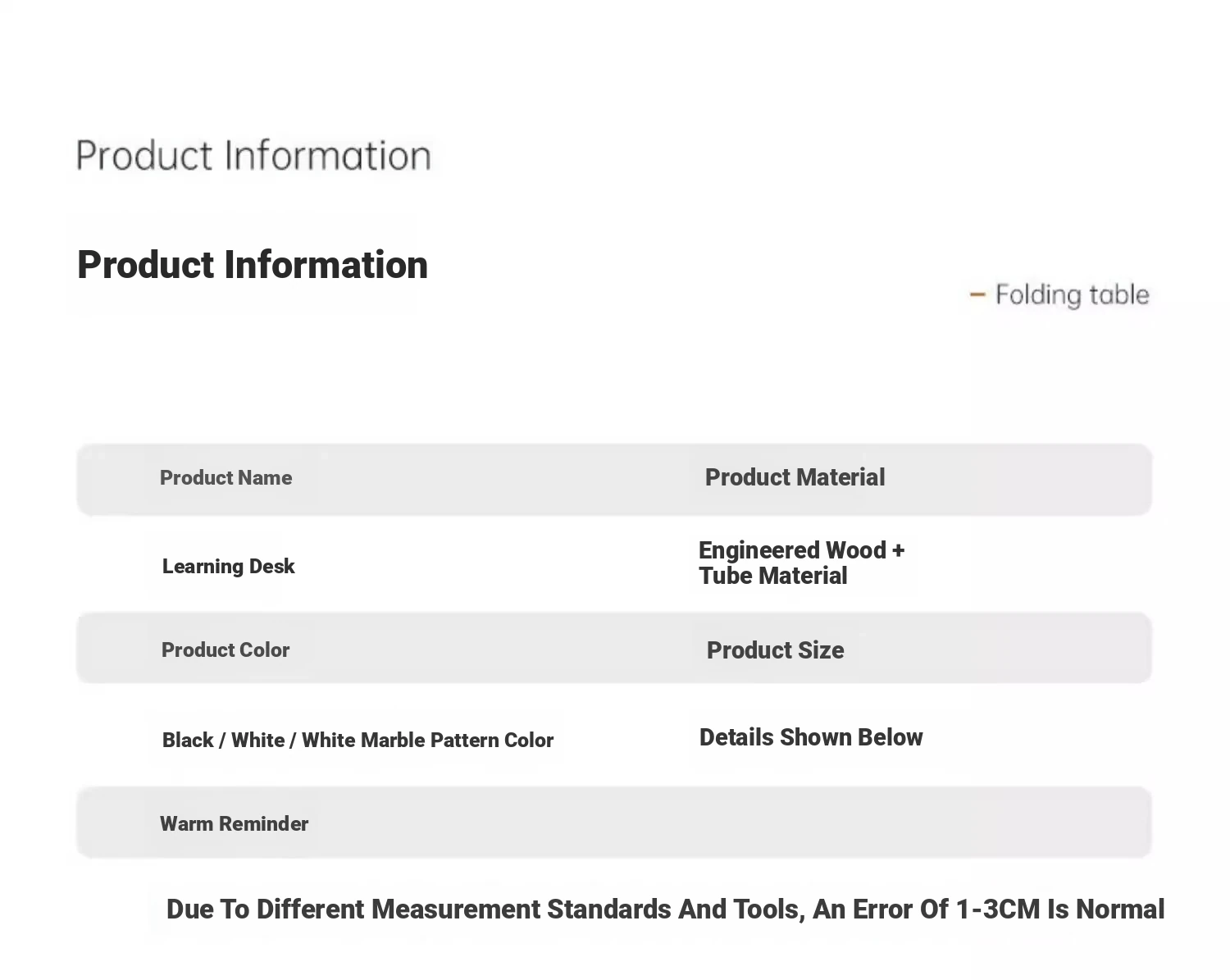This screenshot has width=1230, height=980.
Task: Click the empty area of Warm Reminder bar
Action: (730, 823)
